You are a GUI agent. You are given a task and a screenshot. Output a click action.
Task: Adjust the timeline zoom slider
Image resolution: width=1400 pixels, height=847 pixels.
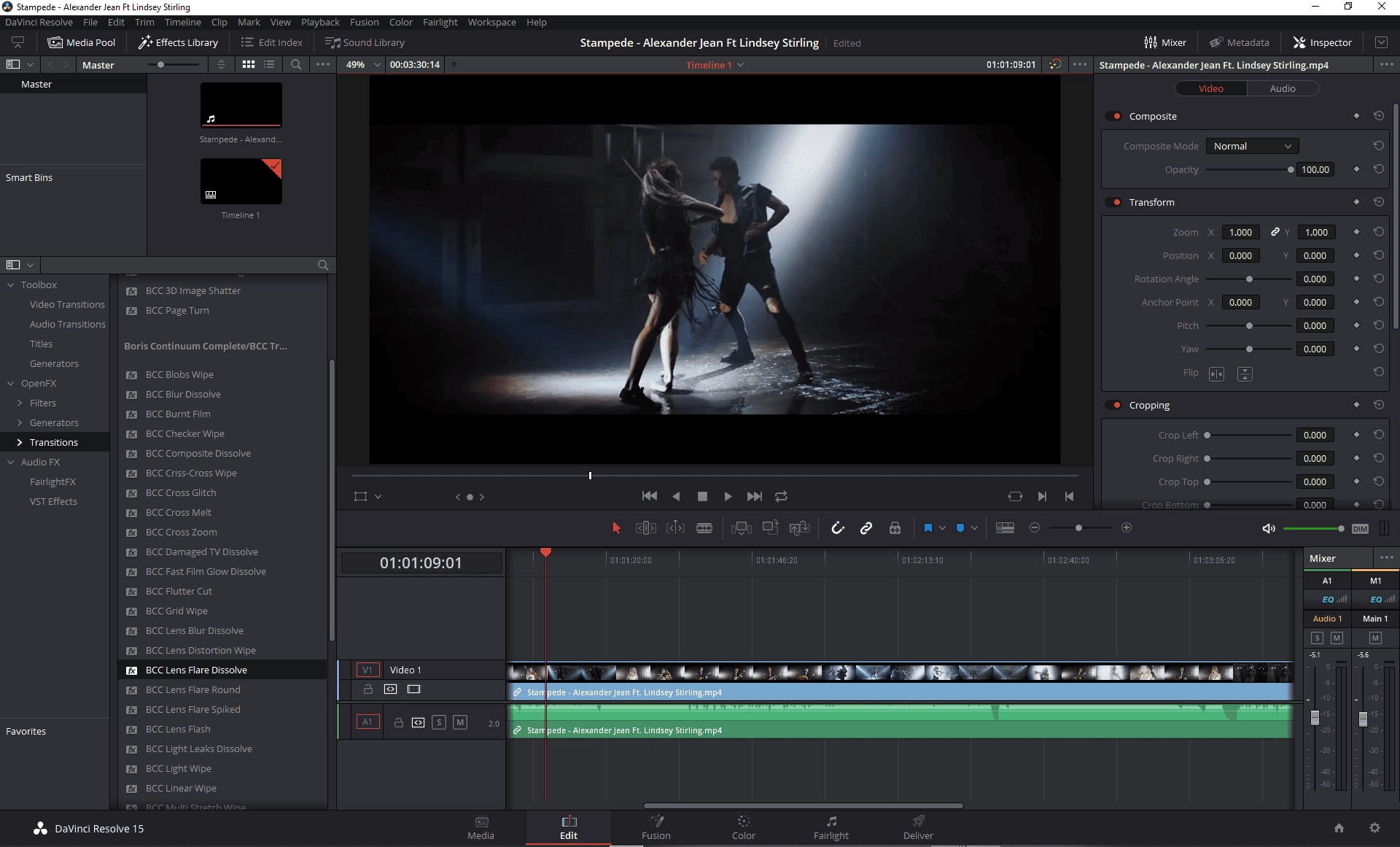coord(1078,527)
